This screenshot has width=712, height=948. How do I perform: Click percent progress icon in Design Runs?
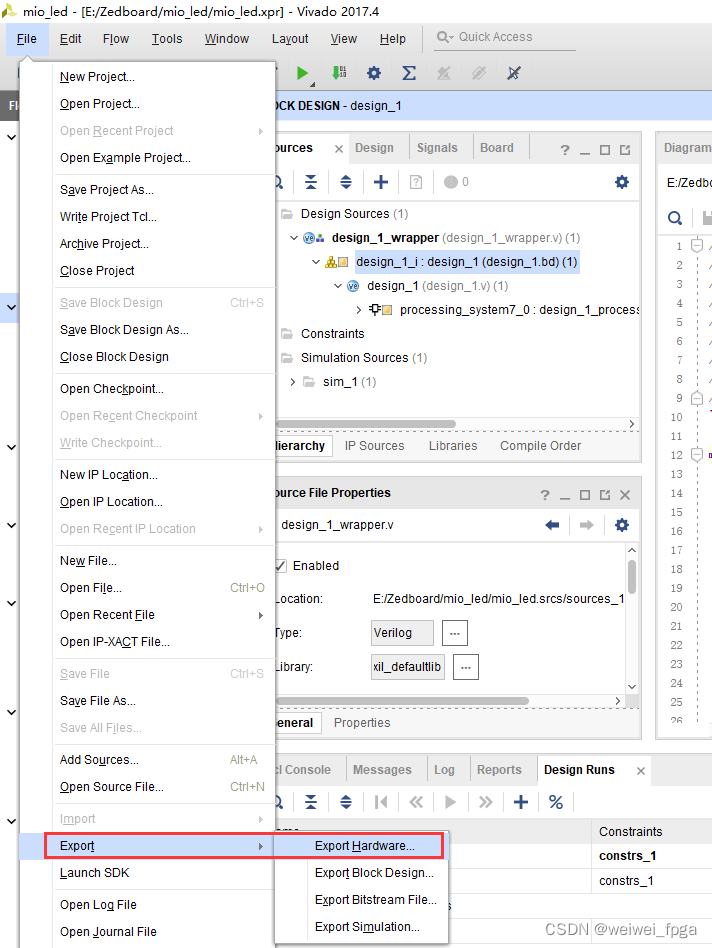click(x=556, y=802)
